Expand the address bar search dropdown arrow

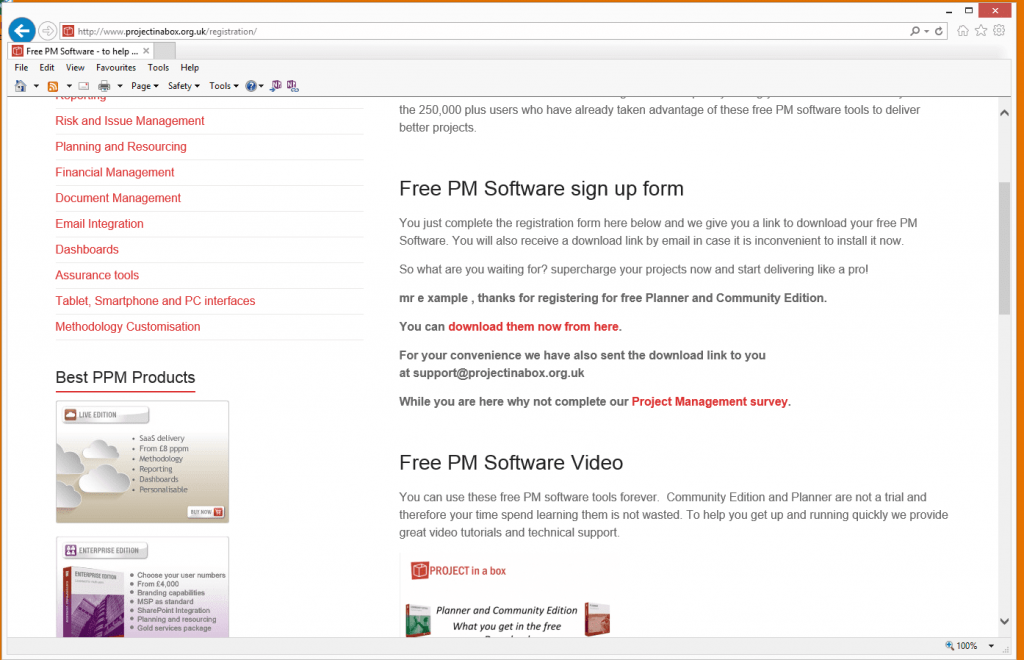[926, 31]
